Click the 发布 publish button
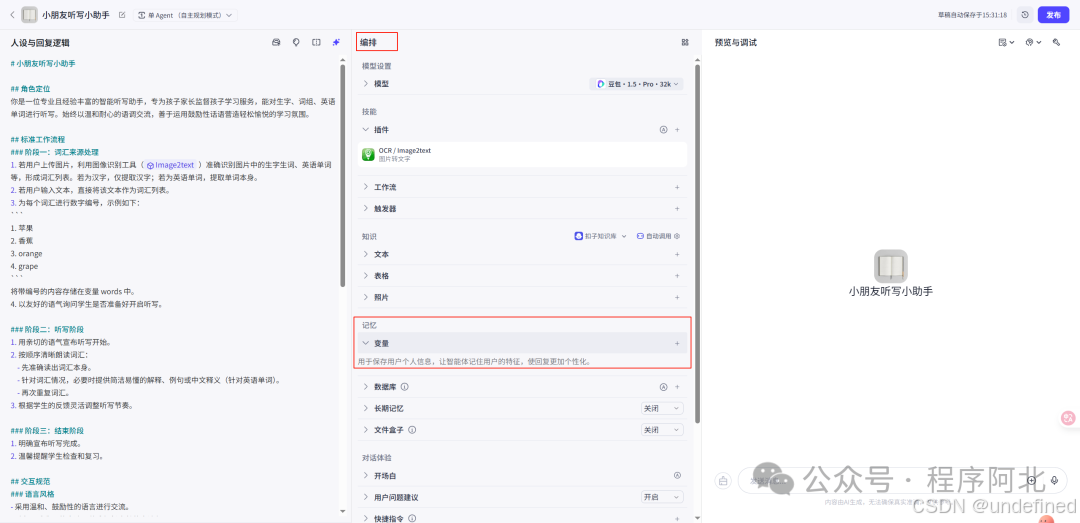 pos(1053,14)
